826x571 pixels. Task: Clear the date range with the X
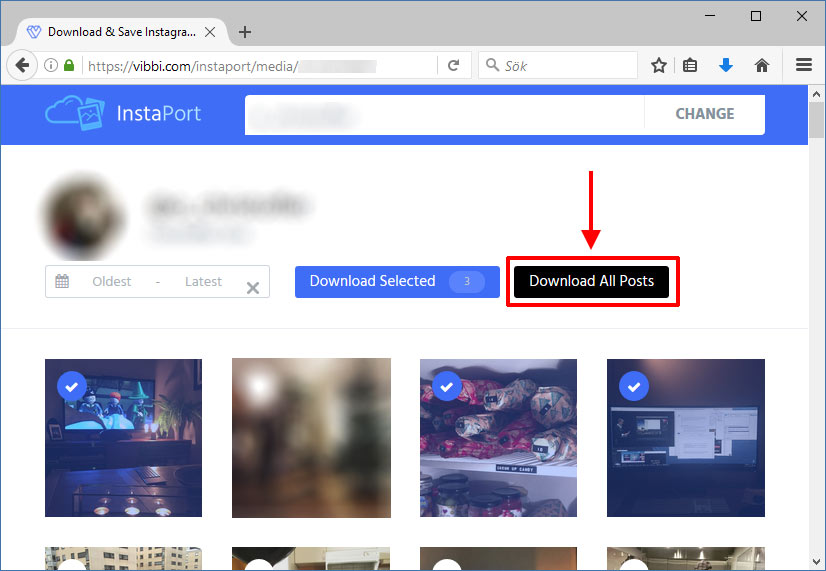[253, 288]
